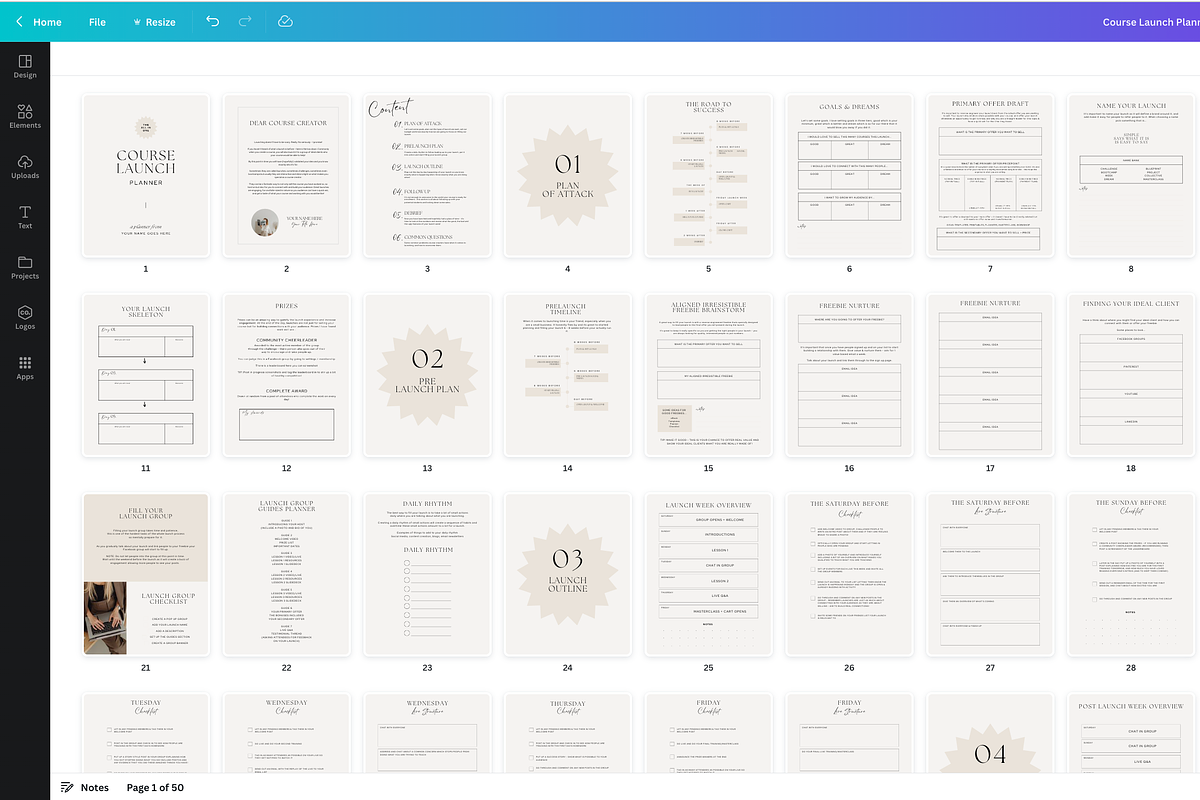Screen dimensions: 1200x800
Task: Select page 15 Aligned Irresistible Freebie Brainstorm
Action: [x=709, y=375]
